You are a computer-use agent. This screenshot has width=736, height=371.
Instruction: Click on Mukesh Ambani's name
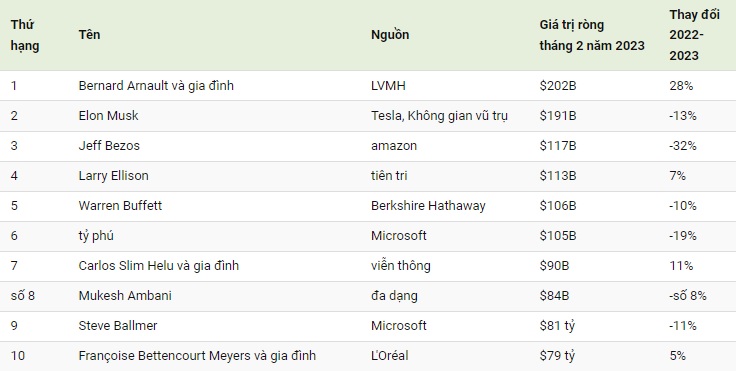(x=125, y=296)
